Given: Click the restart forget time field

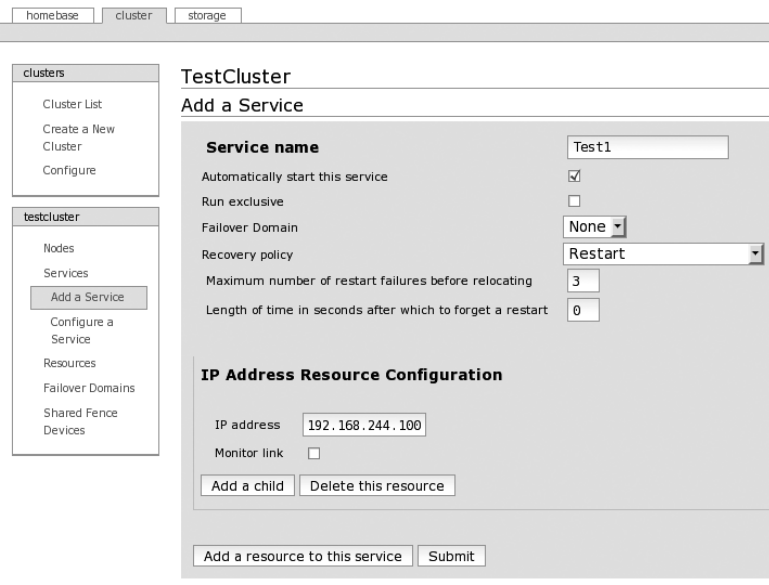Looking at the screenshot, I should (582, 310).
